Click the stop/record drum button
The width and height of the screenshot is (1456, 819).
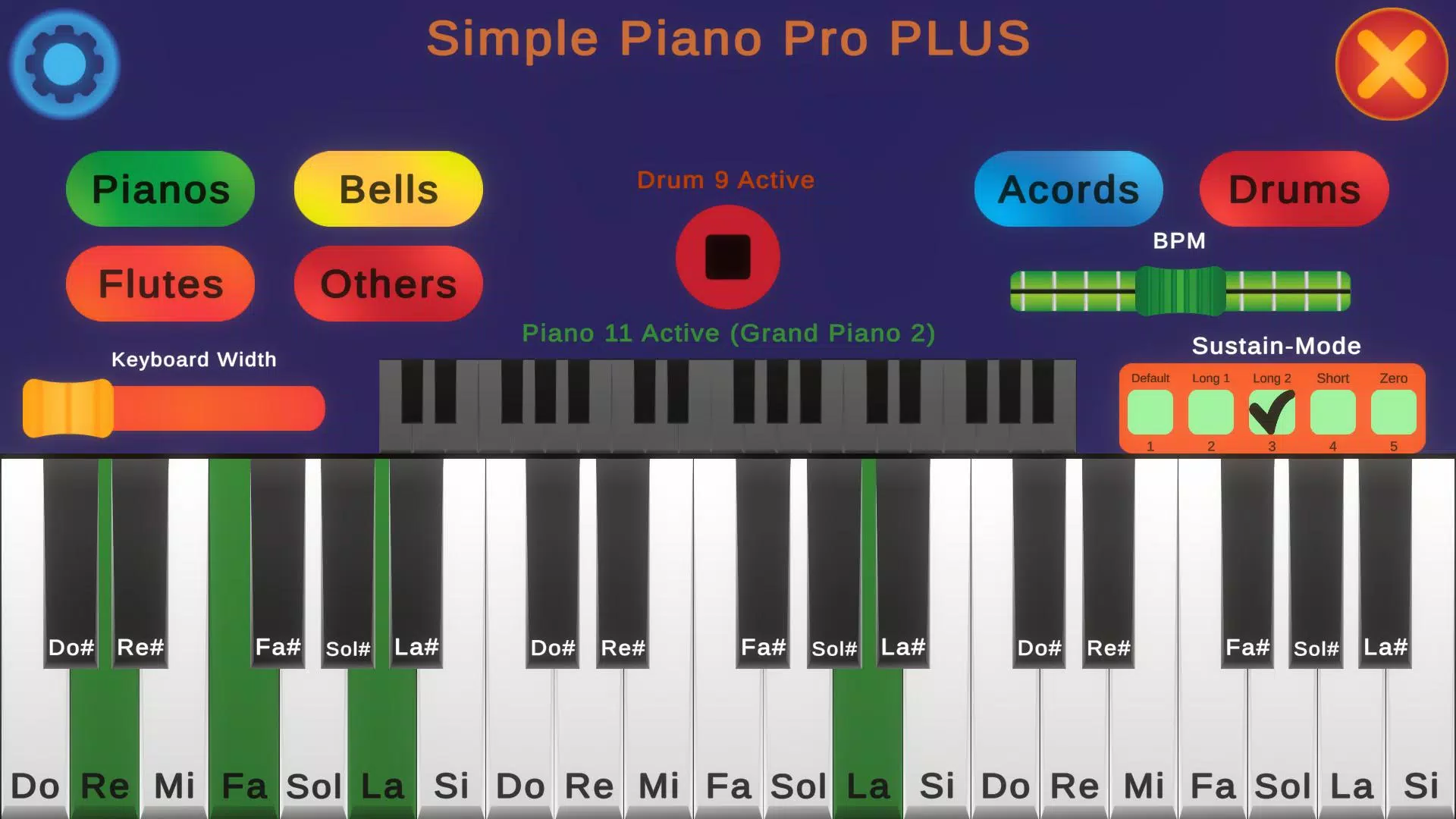tap(728, 258)
